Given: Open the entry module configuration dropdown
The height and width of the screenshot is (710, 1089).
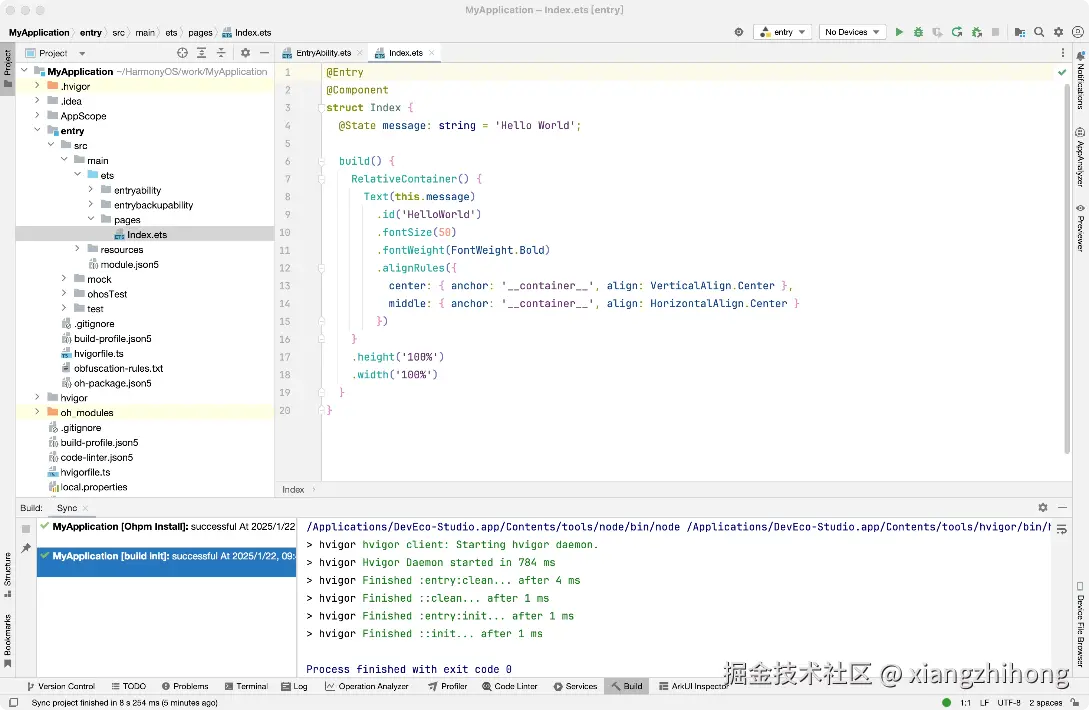Looking at the screenshot, I should [782, 32].
